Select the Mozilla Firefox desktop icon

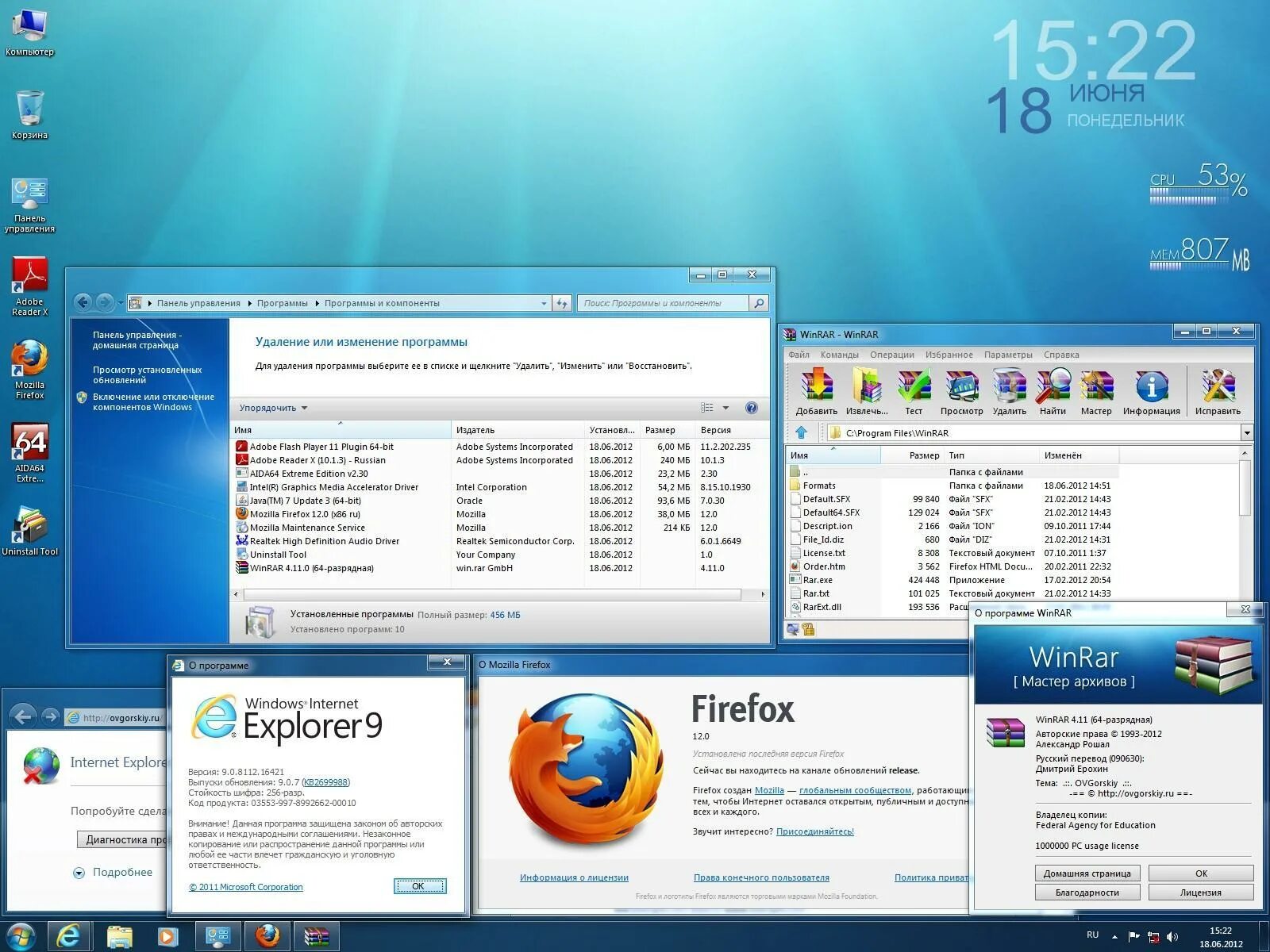tap(29, 370)
